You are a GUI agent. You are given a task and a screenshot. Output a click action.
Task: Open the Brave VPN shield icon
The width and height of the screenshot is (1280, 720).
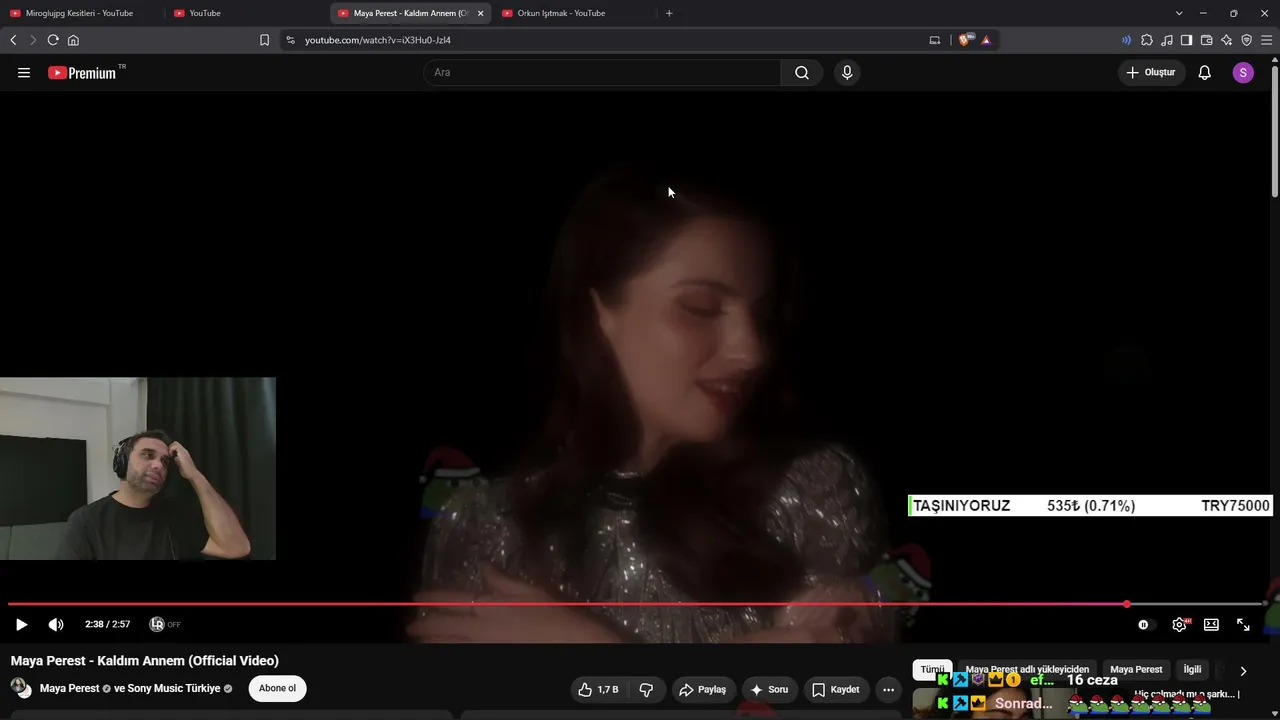pyautogui.click(x=1246, y=40)
